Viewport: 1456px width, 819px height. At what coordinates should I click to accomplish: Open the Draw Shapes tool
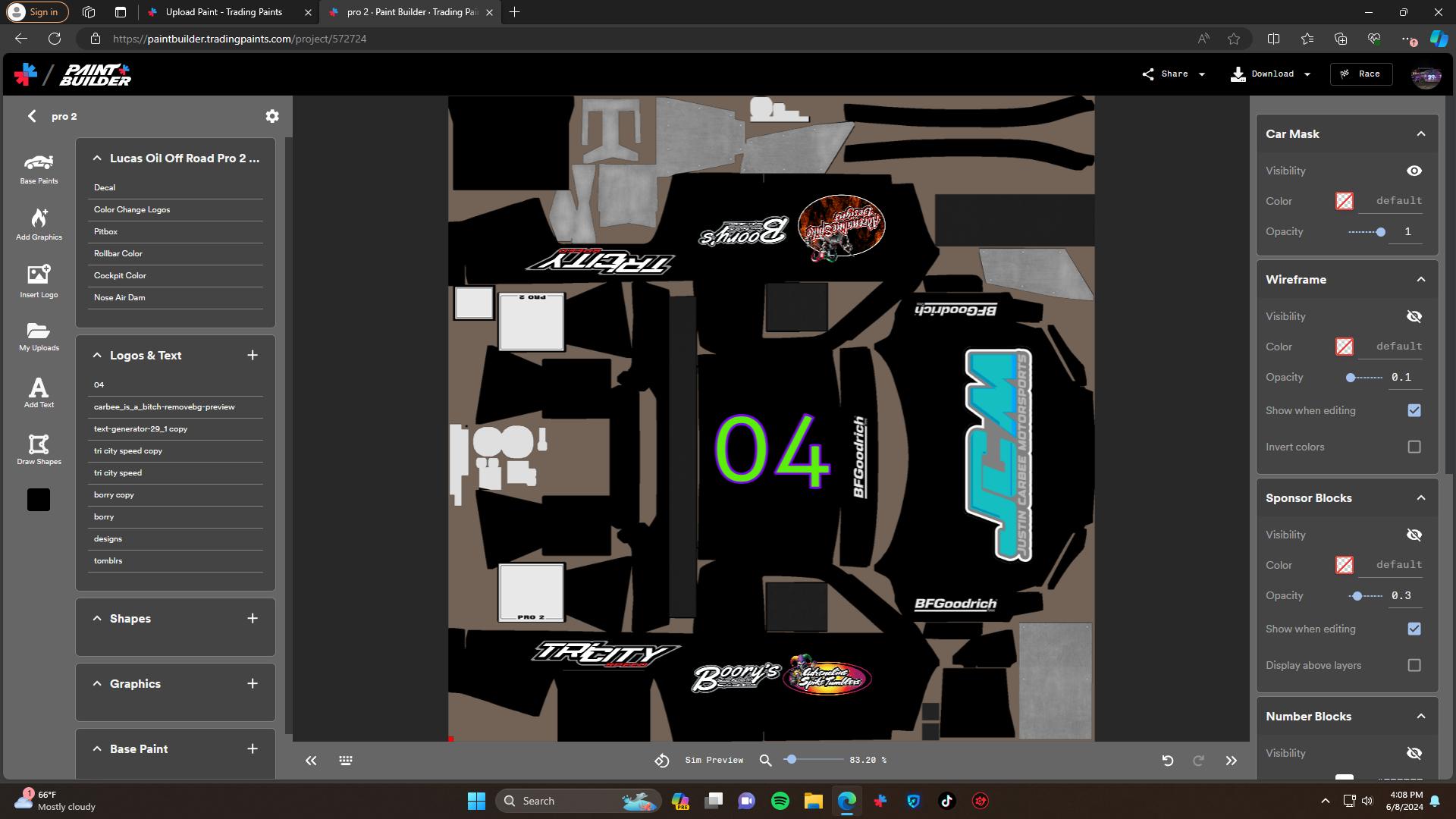[38, 449]
